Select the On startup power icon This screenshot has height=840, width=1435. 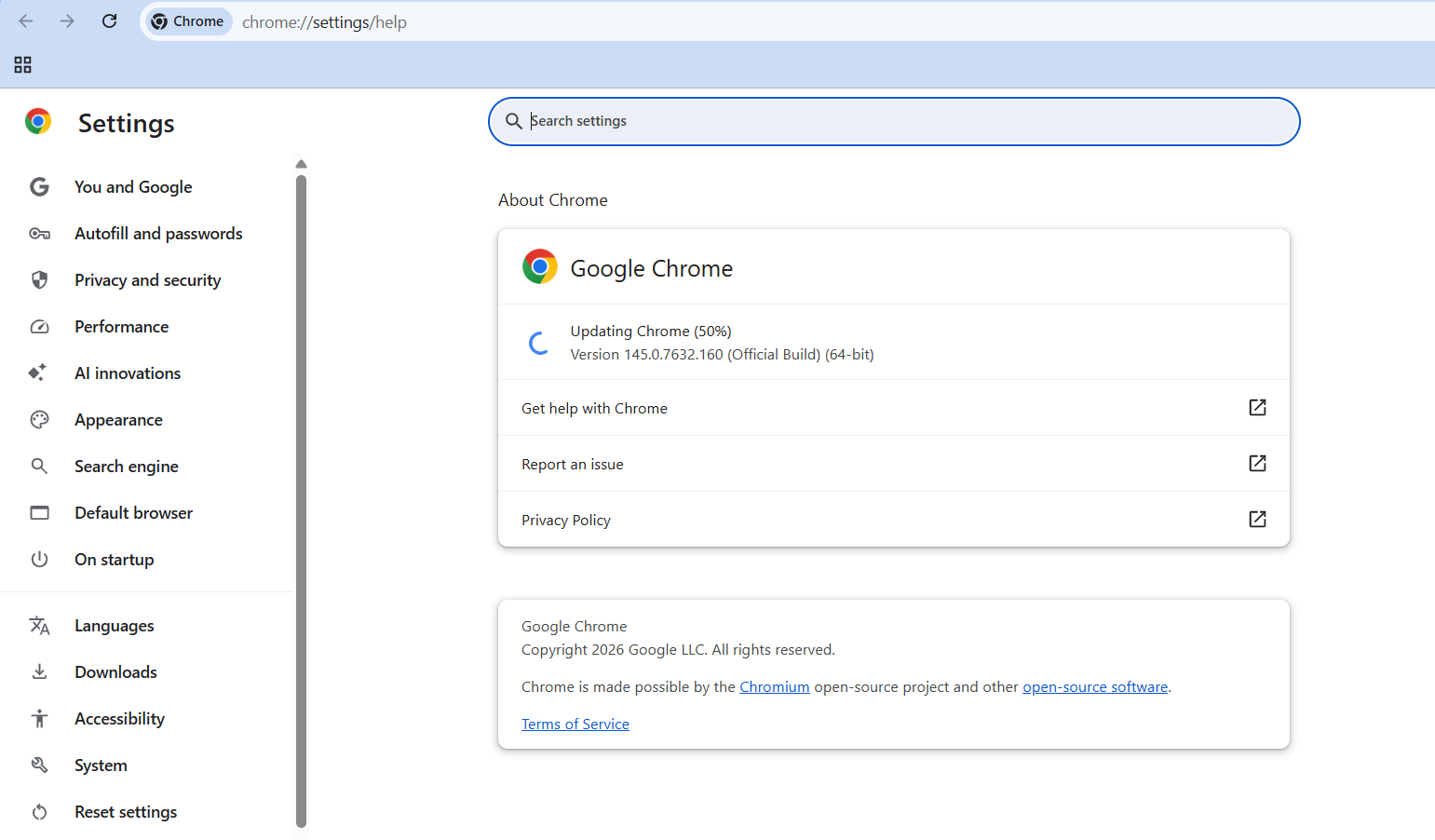pyautogui.click(x=39, y=559)
